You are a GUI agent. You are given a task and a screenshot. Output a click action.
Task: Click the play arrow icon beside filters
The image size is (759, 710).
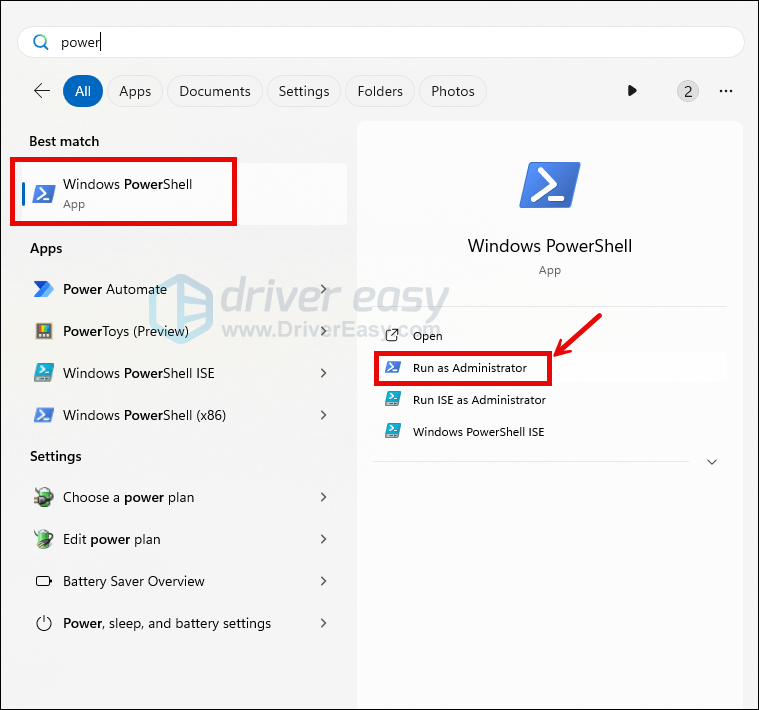click(632, 91)
